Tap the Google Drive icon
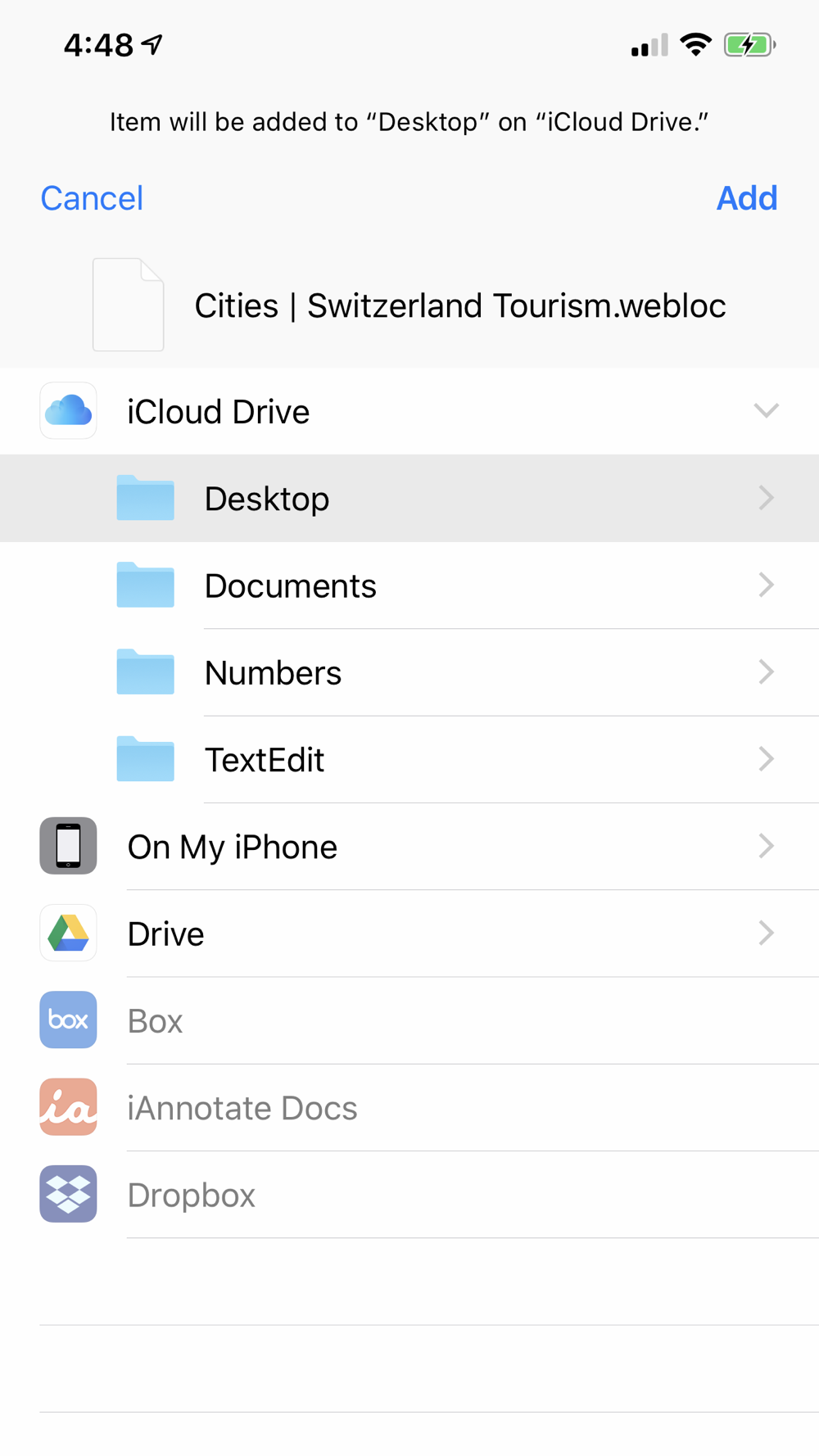 point(68,933)
